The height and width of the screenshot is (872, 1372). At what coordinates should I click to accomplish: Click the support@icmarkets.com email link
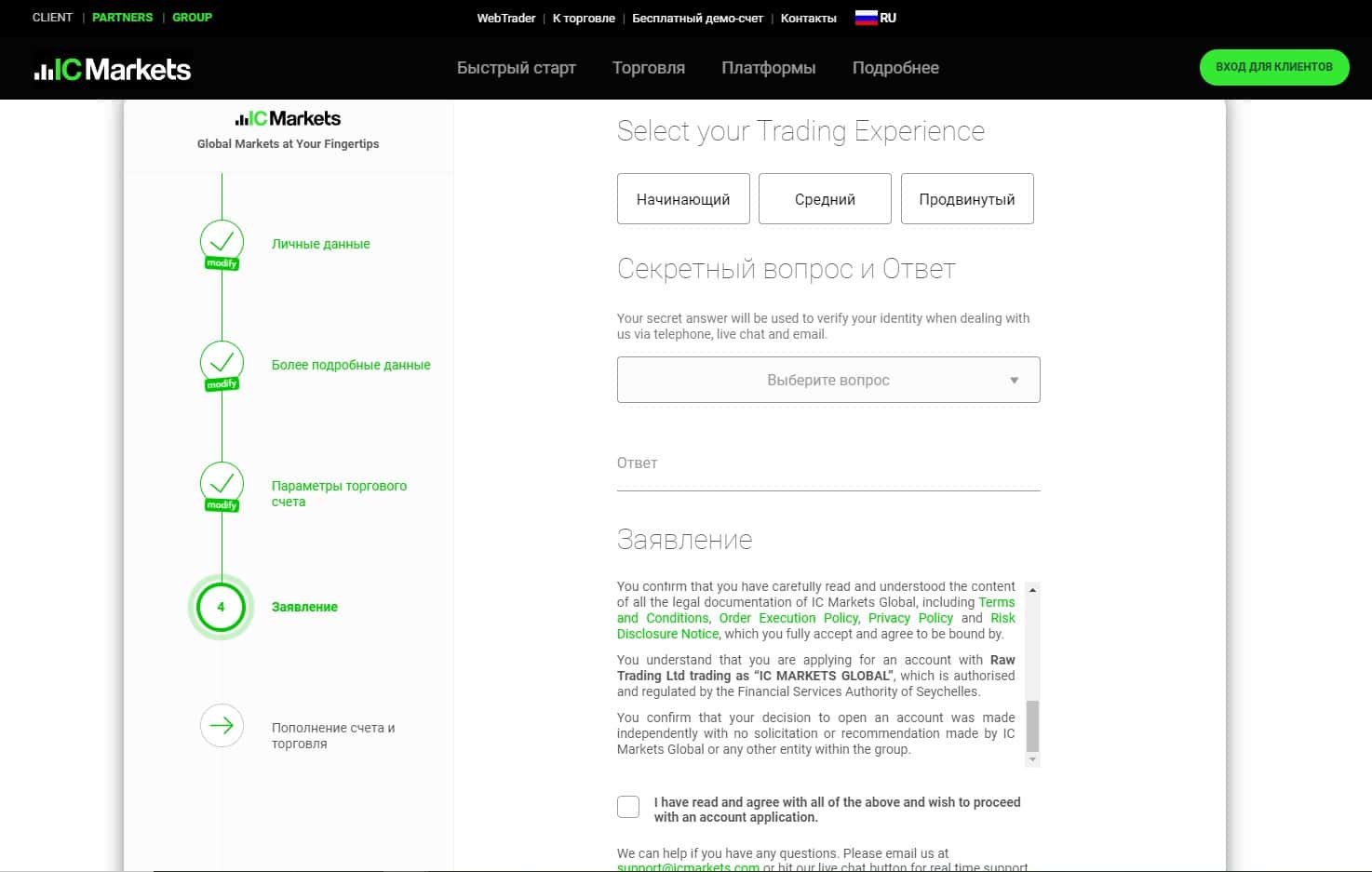(688, 867)
